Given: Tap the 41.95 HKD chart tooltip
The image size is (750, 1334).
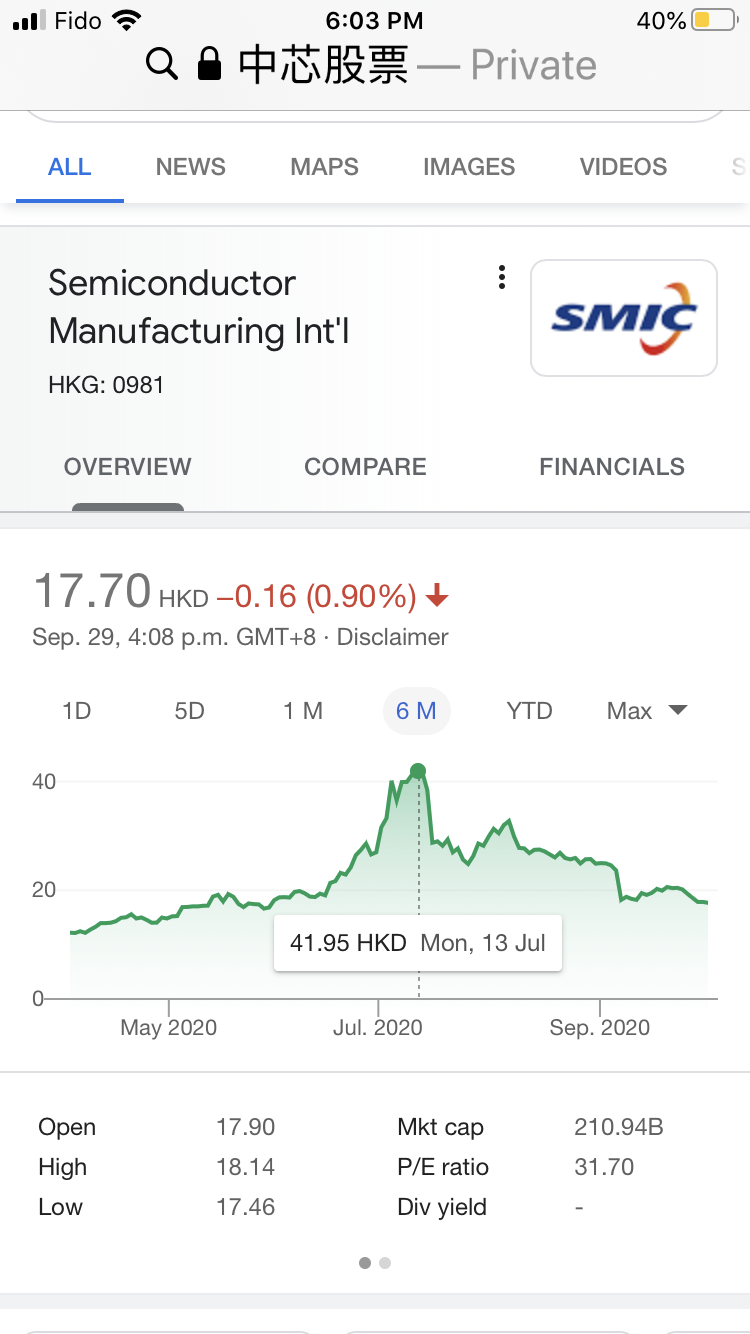Looking at the screenshot, I should tap(418, 943).
